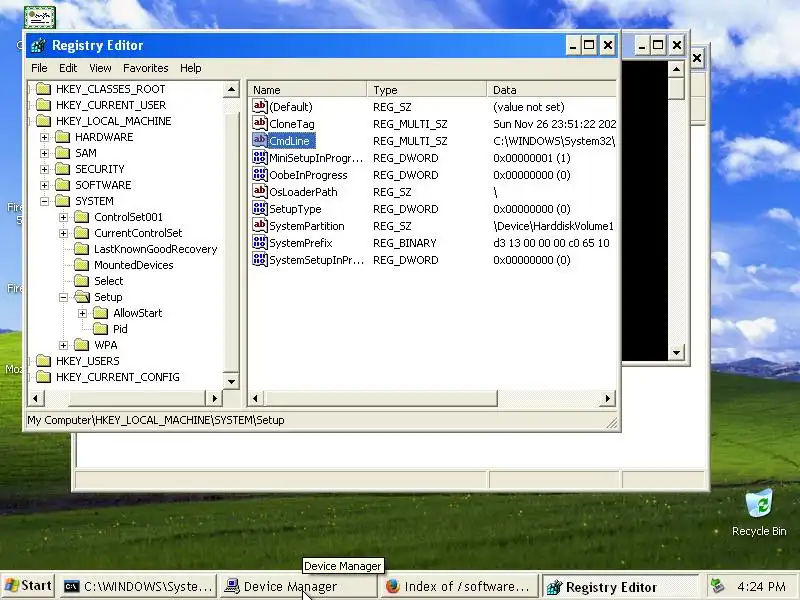Click the CloneTag value icon
The image size is (800, 600).
[260, 123]
